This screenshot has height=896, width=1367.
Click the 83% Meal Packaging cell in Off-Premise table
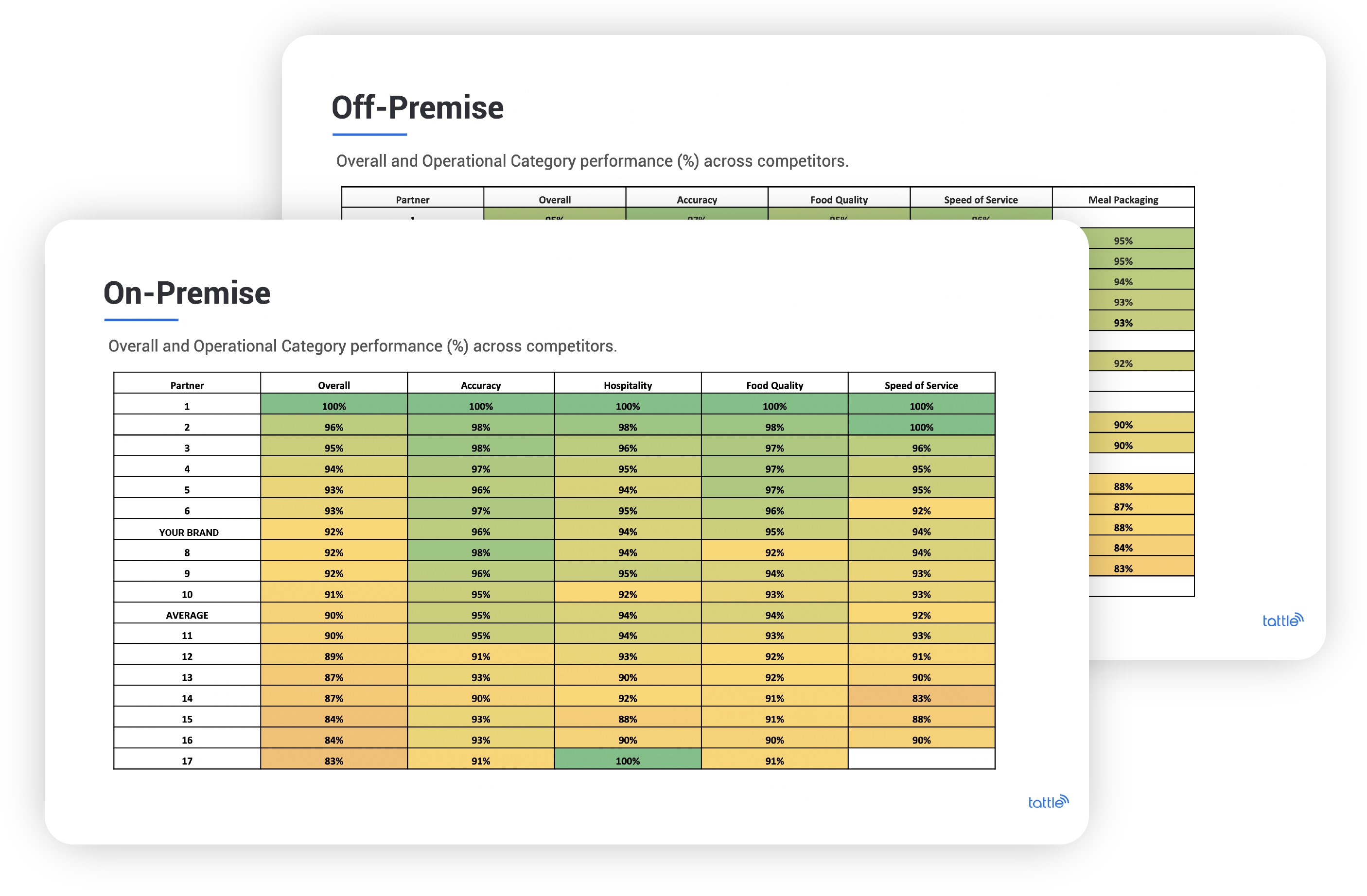coord(1123,568)
